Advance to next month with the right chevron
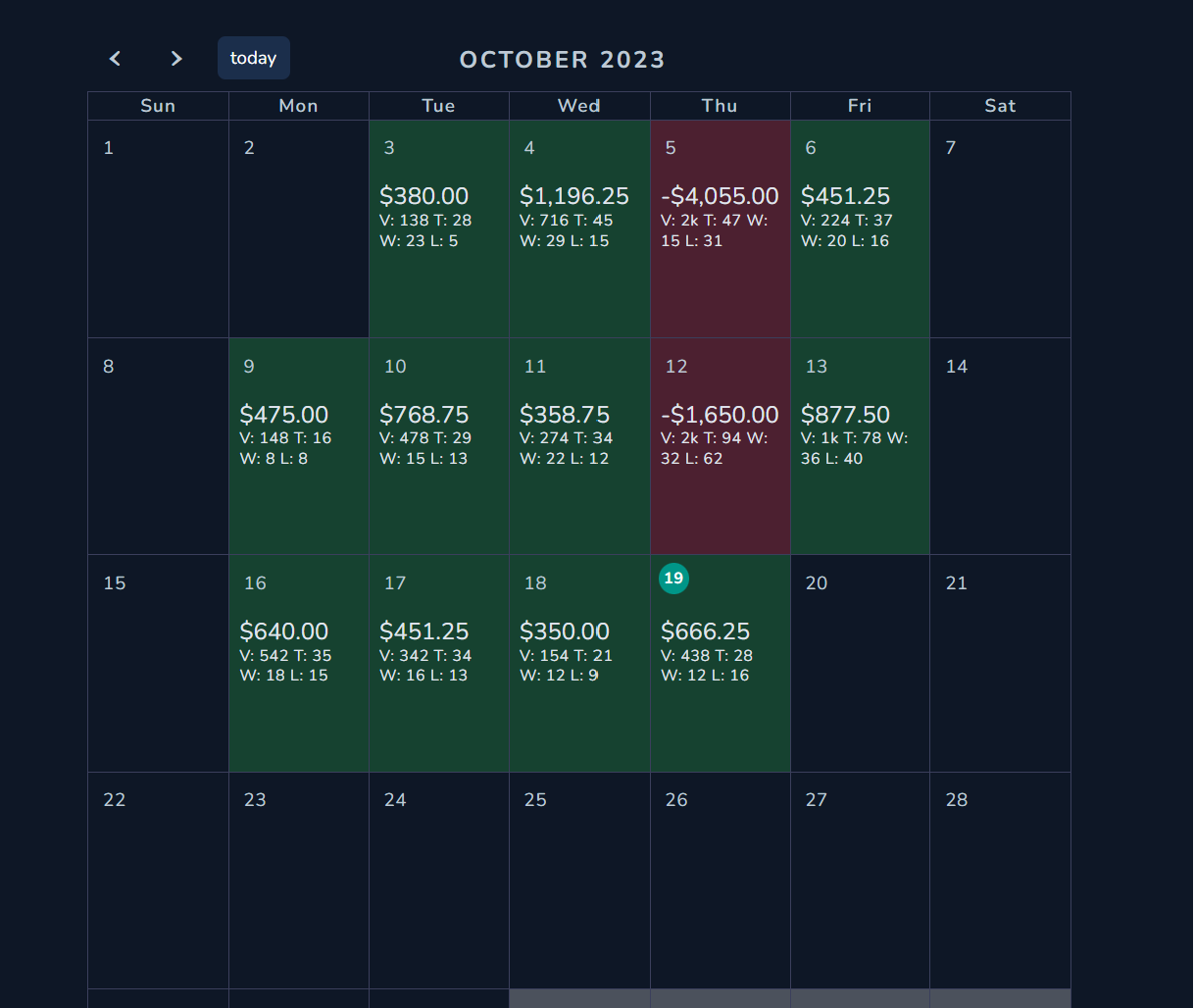Screen dimensions: 1194x1008 click(176, 59)
